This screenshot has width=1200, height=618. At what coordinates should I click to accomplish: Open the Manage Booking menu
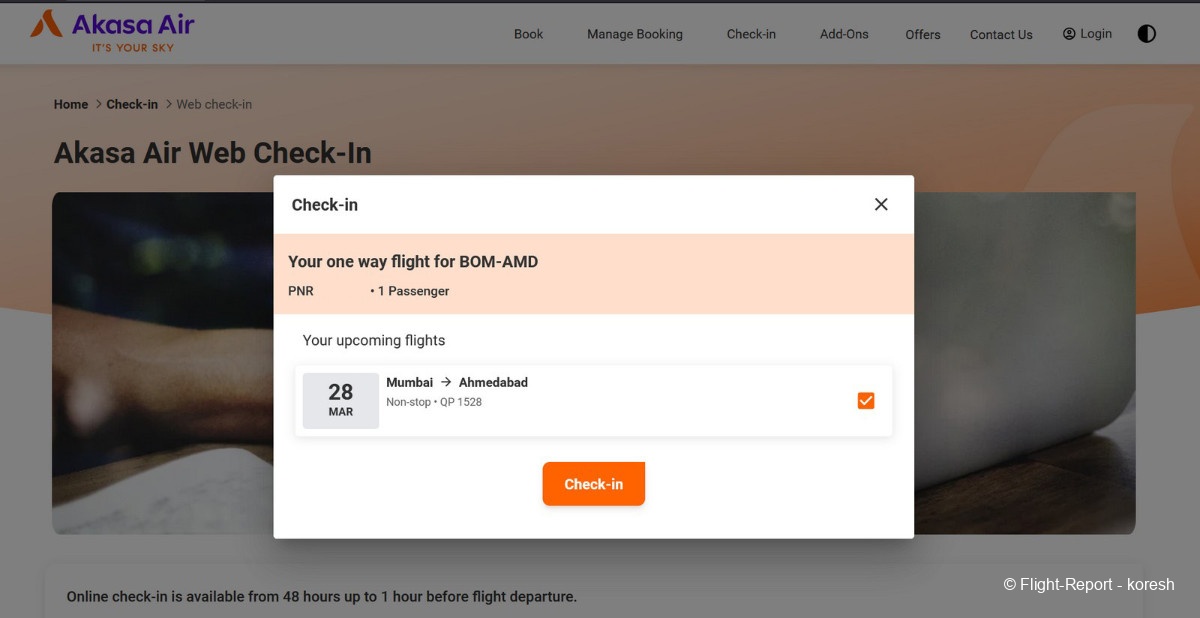pos(635,34)
